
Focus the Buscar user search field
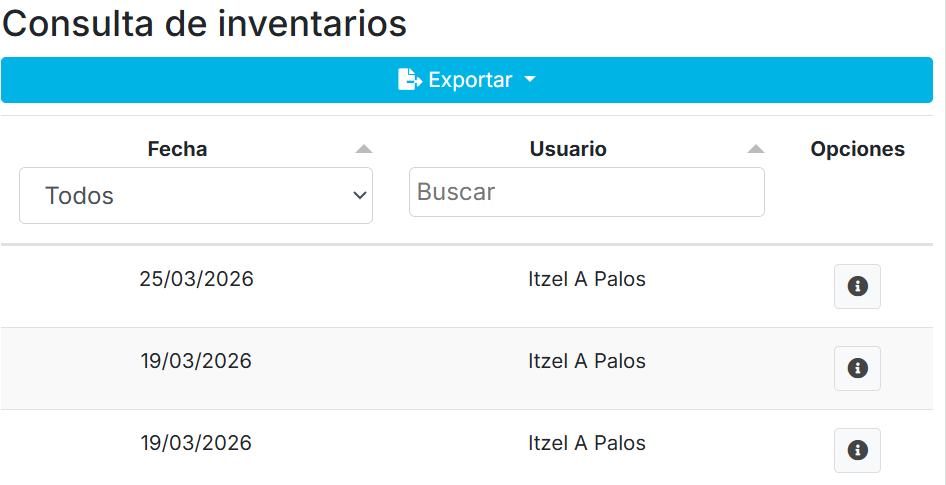click(586, 192)
